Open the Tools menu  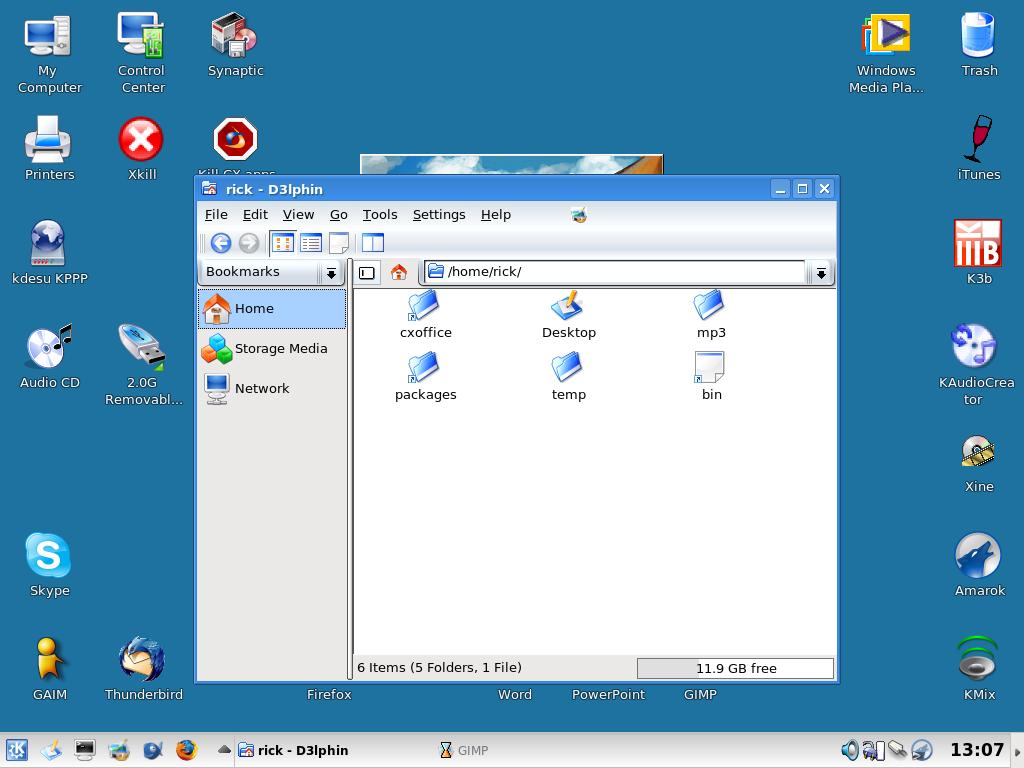pyautogui.click(x=379, y=215)
